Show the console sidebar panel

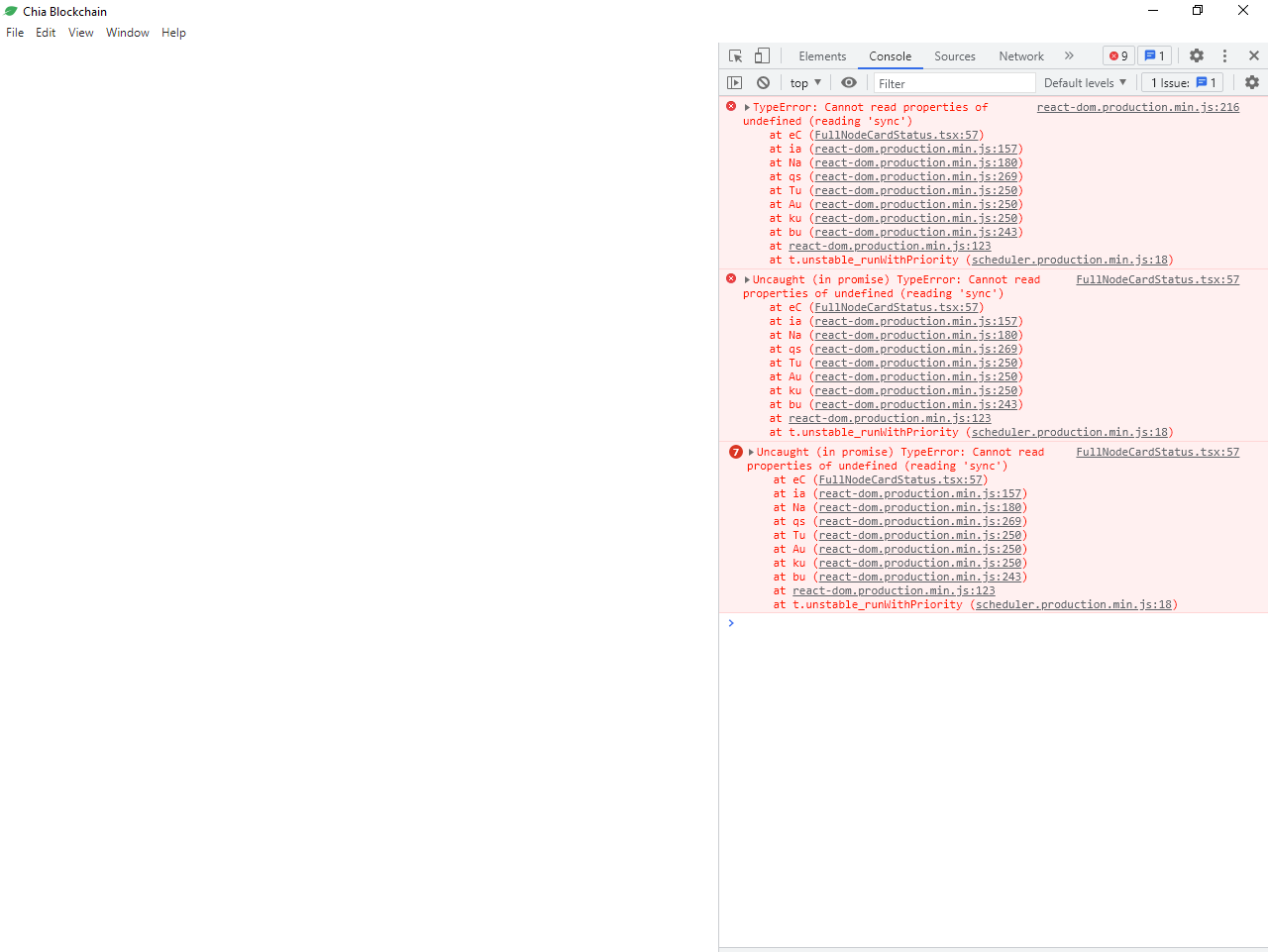734,82
